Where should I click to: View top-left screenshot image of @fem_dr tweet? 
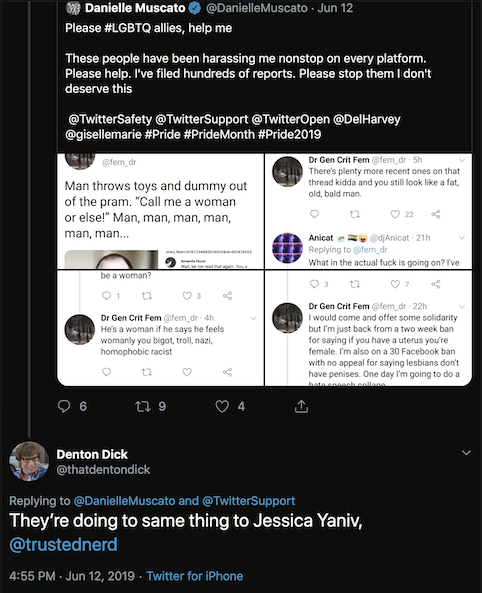pyautogui.click(x=160, y=211)
